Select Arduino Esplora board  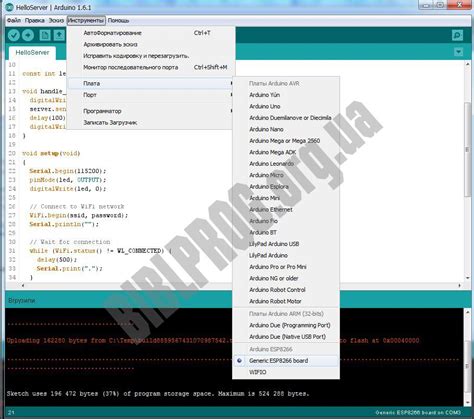click(286, 187)
